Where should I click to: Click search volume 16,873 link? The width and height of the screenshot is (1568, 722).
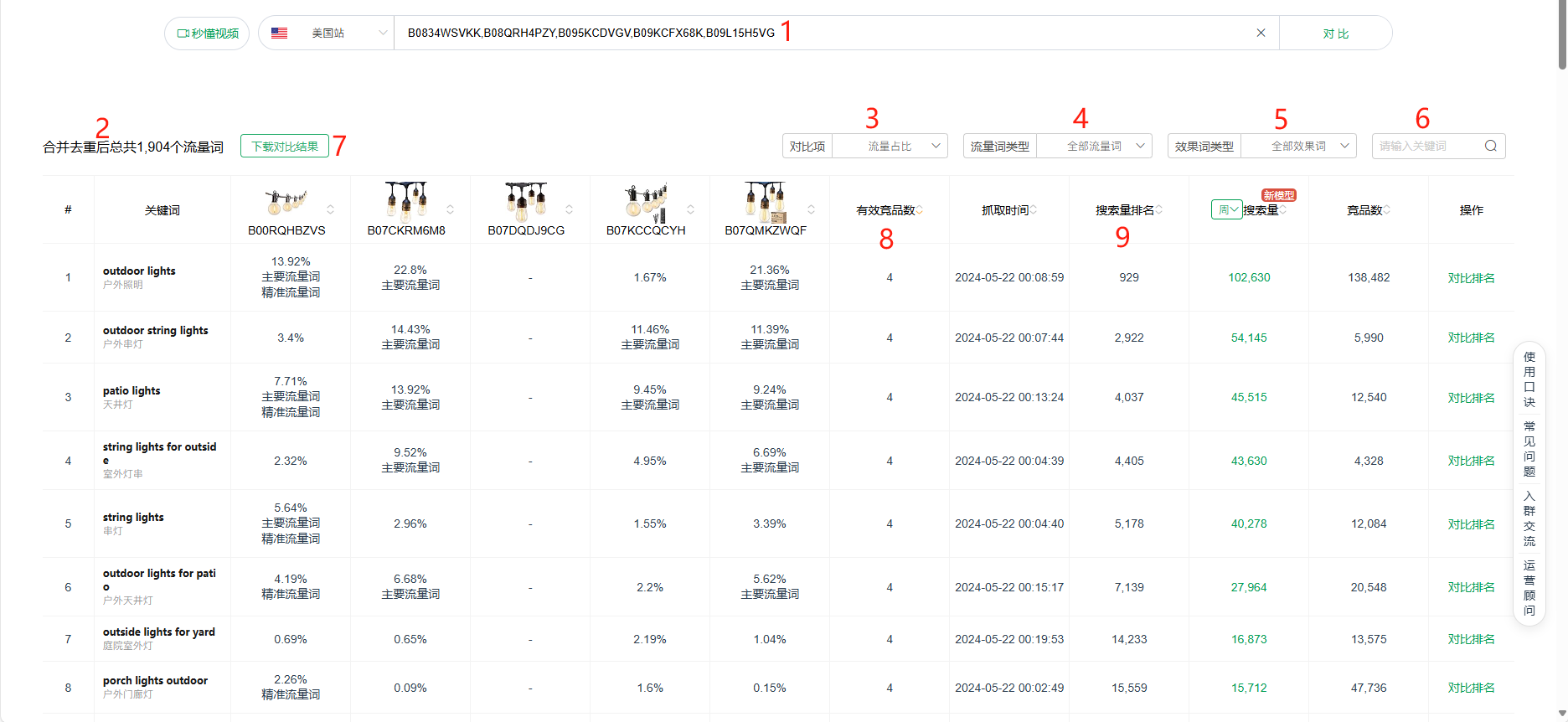pos(1249,639)
